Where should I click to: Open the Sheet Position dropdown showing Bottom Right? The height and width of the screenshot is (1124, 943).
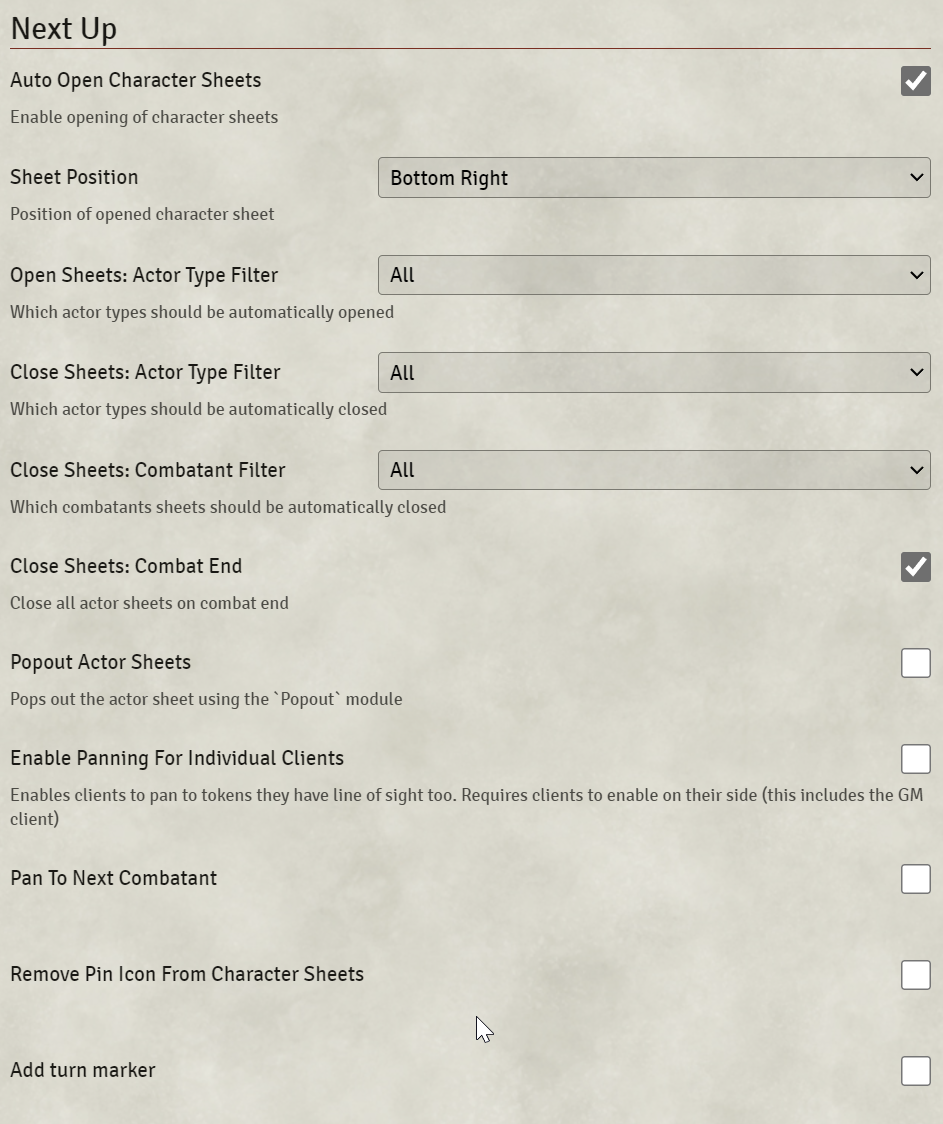tap(654, 178)
